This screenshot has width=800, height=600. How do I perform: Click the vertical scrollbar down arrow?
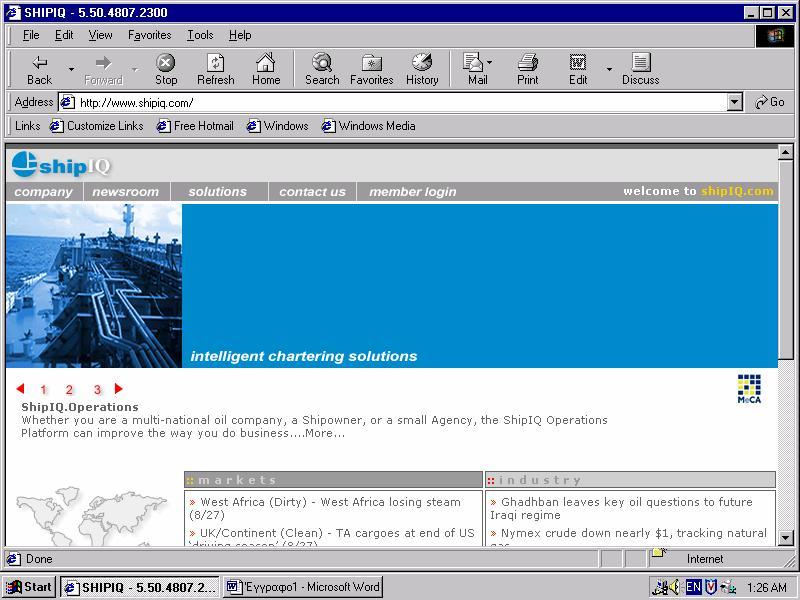(785, 538)
